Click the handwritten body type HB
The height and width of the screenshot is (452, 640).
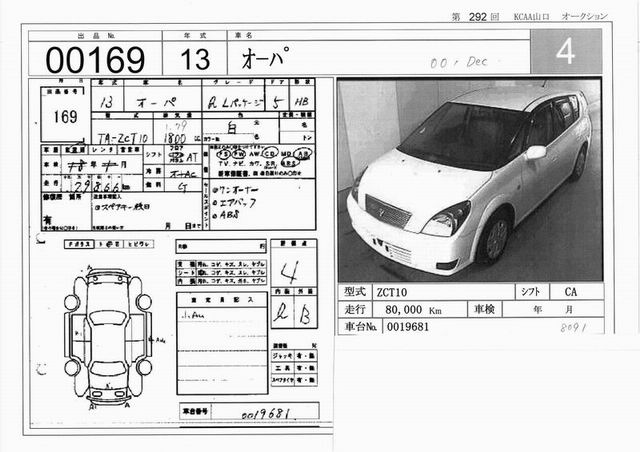(302, 102)
